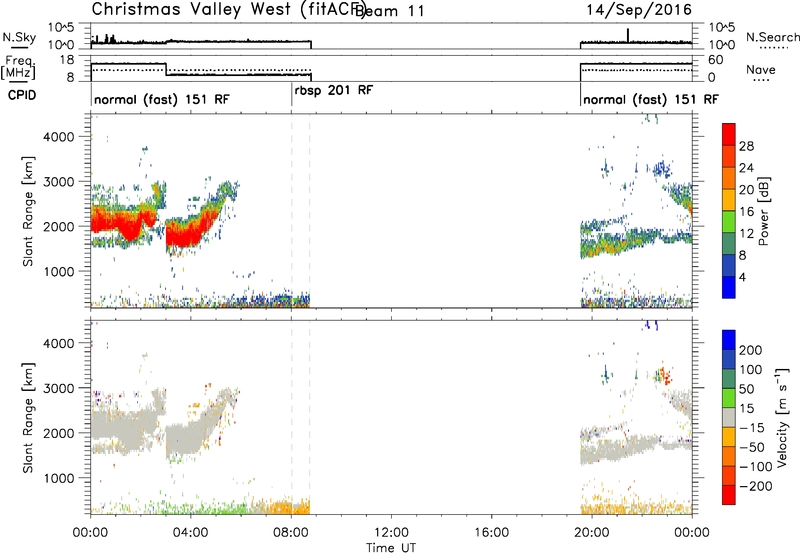Select the '4000' tick of the power panel
This screenshot has height=554, width=800.
point(58,137)
